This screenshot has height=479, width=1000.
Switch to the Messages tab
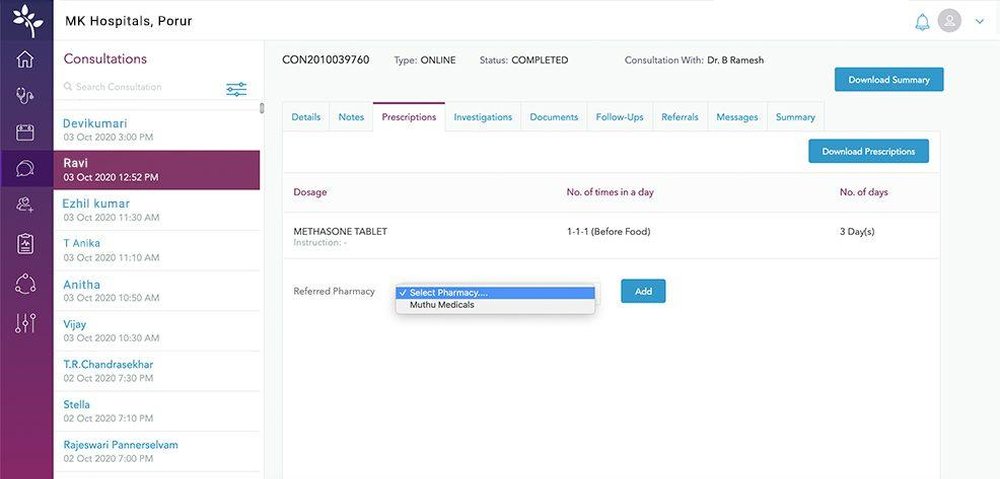pyautogui.click(x=737, y=117)
